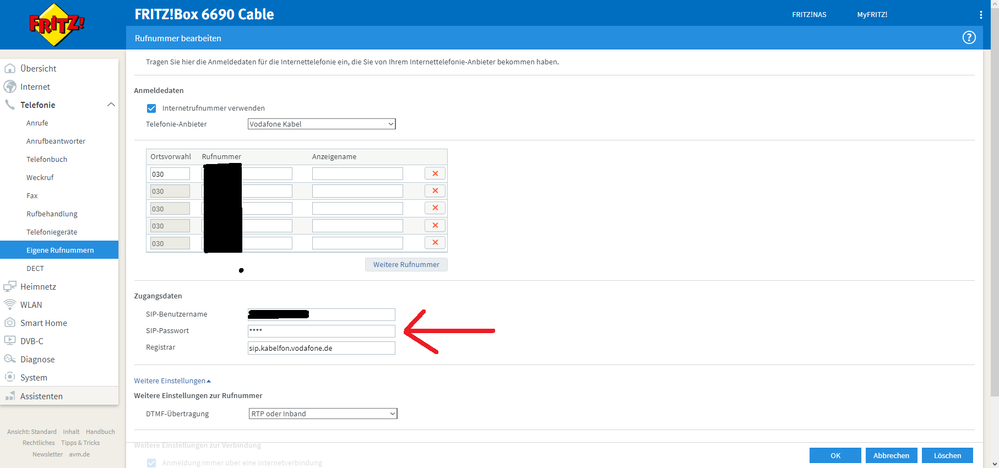This screenshot has width=999, height=468.
Task: Open Rufbehandlung submenu item
Action: click(52, 214)
